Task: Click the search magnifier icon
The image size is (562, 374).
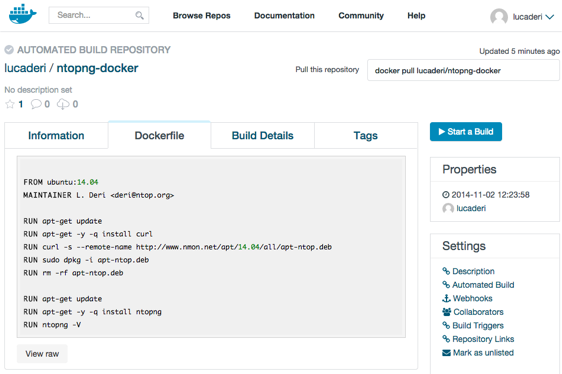Action: (139, 15)
